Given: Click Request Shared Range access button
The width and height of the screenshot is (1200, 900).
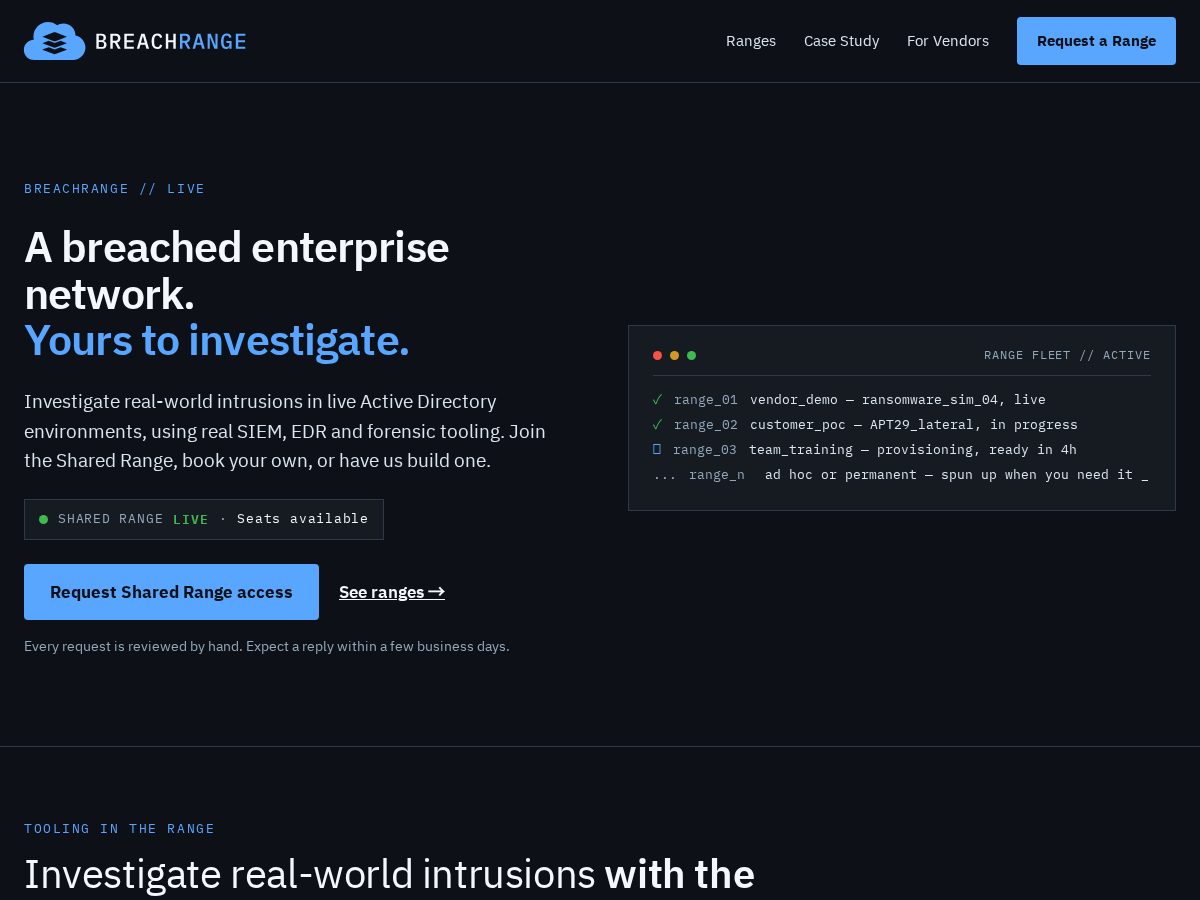Looking at the screenshot, I should (171, 592).
